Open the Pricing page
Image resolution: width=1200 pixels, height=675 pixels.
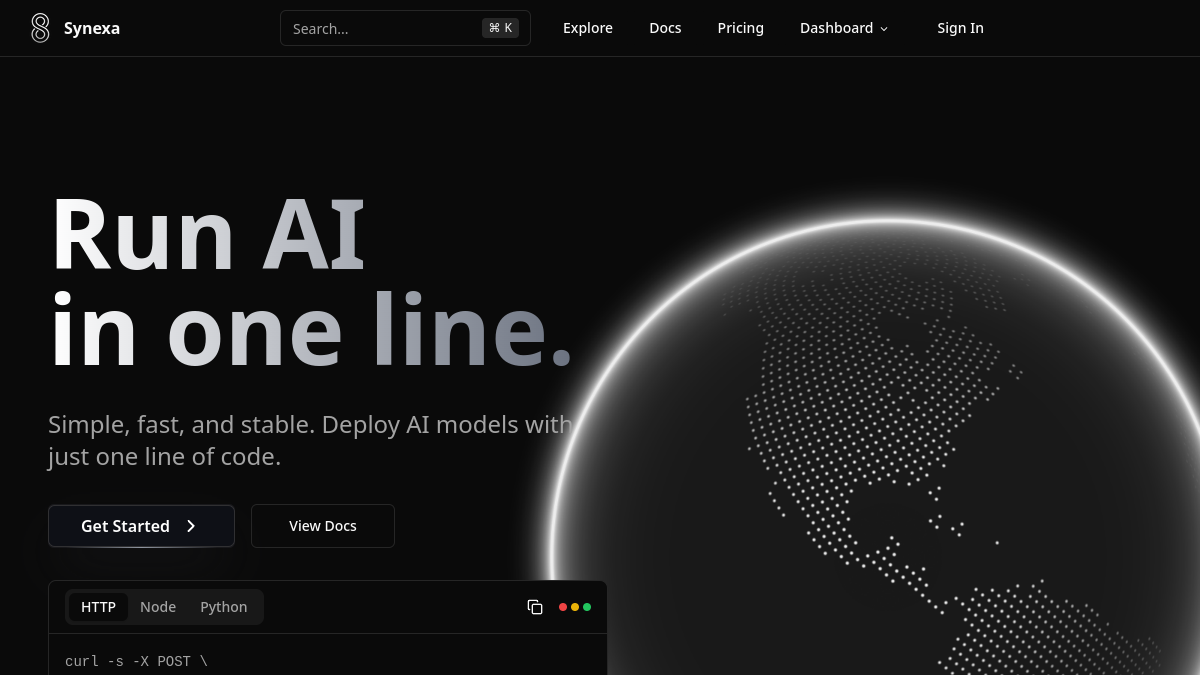coord(741,28)
